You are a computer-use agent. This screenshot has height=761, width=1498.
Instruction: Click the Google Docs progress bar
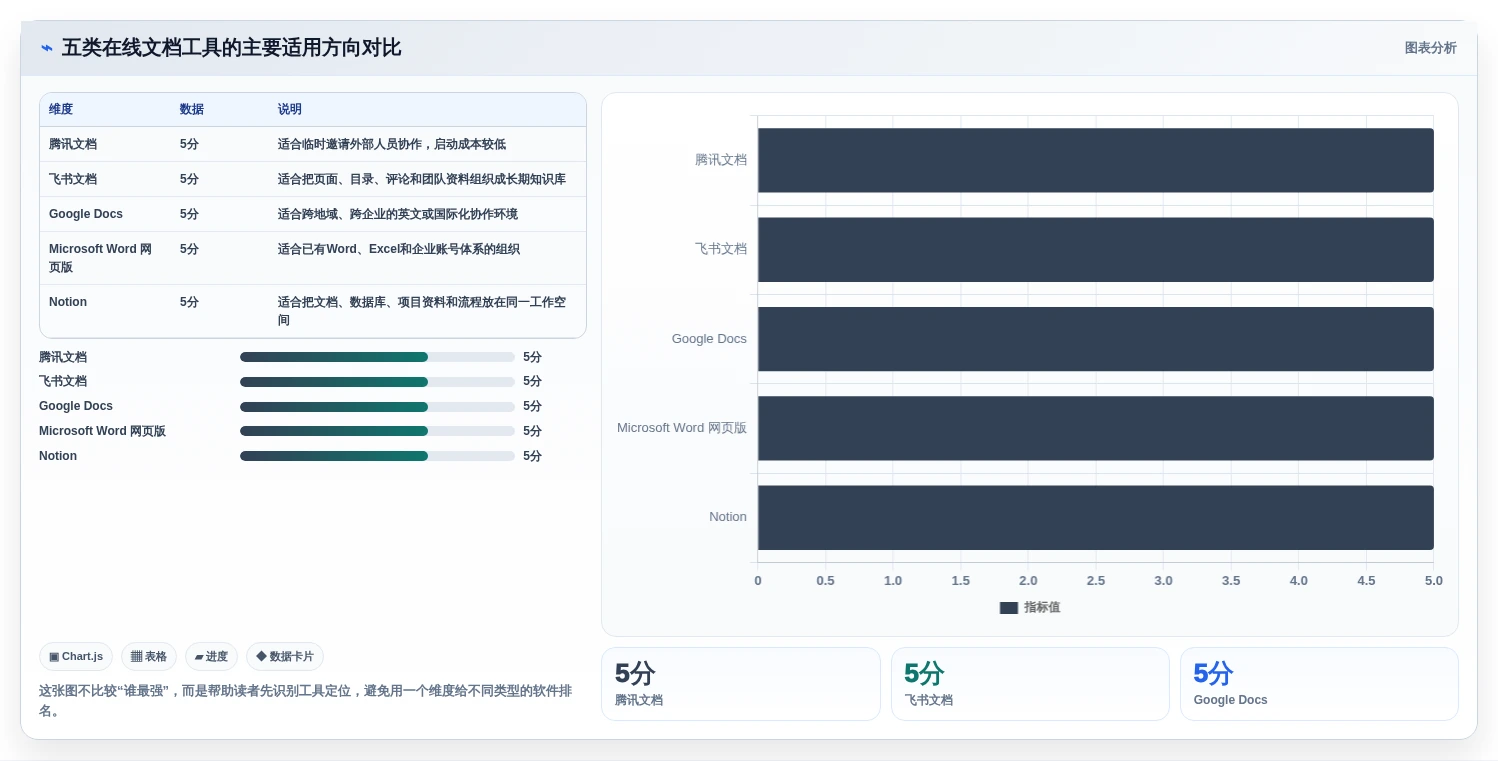click(x=377, y=407)
